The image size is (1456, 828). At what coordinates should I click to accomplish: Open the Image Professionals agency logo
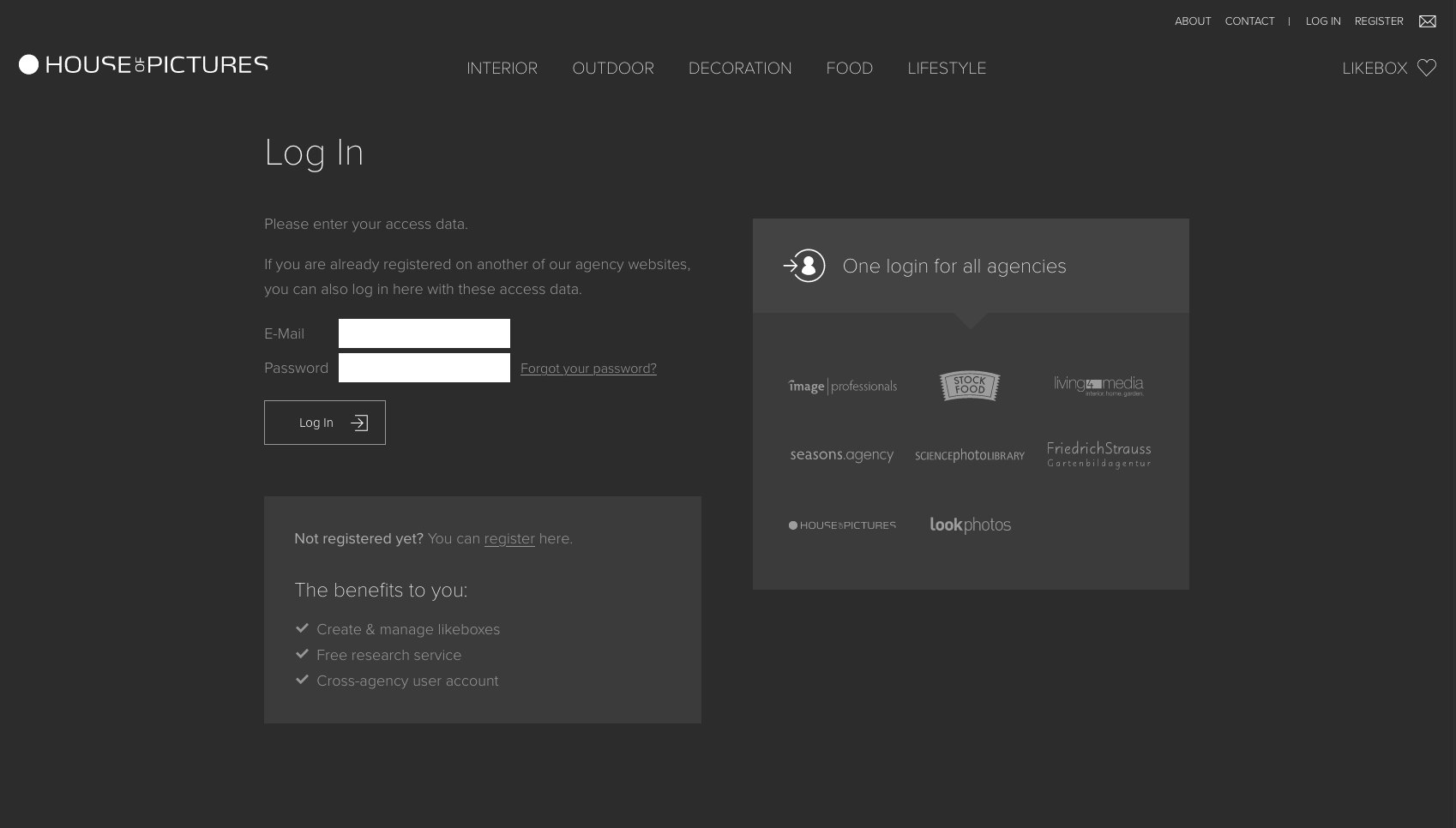point(842,387)
